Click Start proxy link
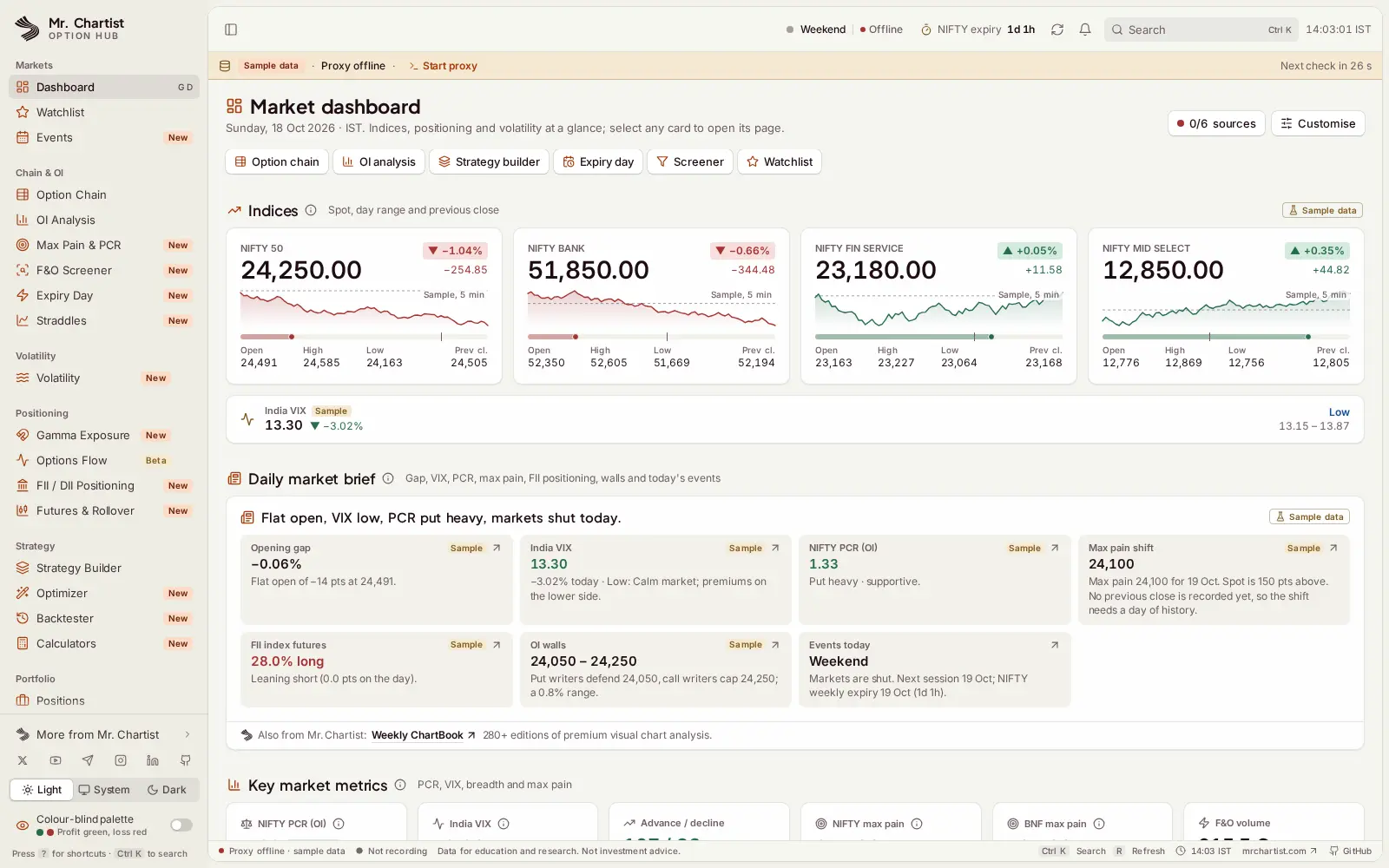 (x=443, y=66)
